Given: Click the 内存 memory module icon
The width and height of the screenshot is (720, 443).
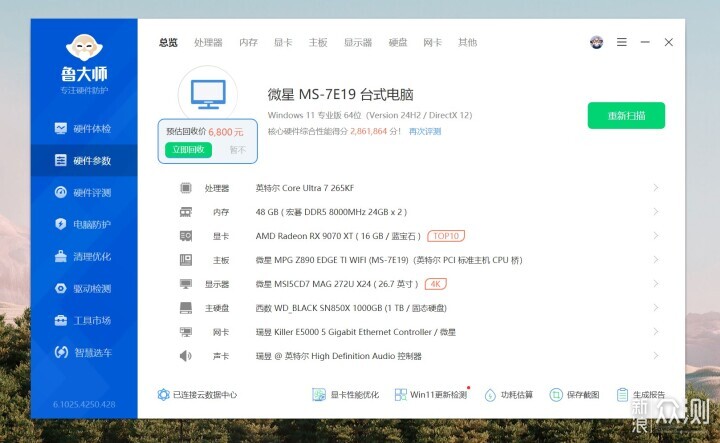Looking at the screenshot, I should [x=186, y=212].
